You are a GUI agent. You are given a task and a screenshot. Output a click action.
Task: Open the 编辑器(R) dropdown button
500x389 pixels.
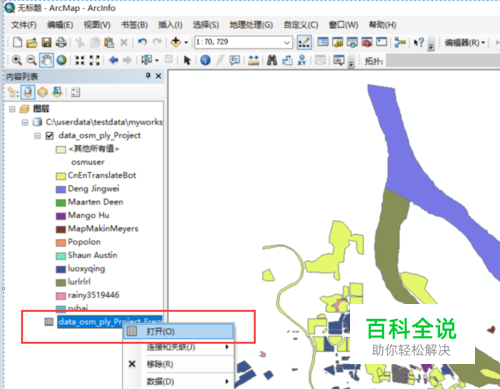click(465, 43)
